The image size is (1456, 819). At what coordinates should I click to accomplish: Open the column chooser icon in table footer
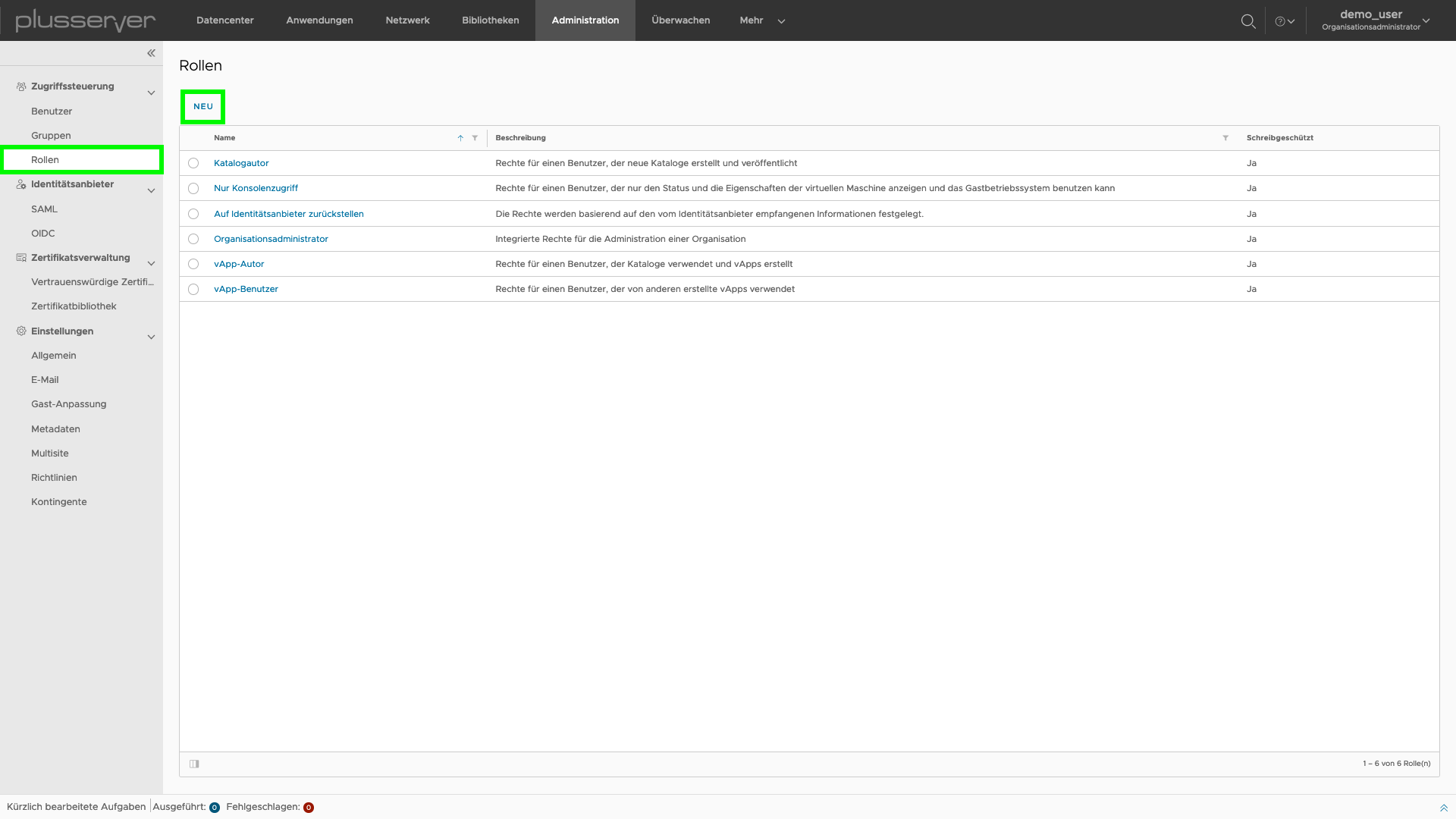point(194,764)
